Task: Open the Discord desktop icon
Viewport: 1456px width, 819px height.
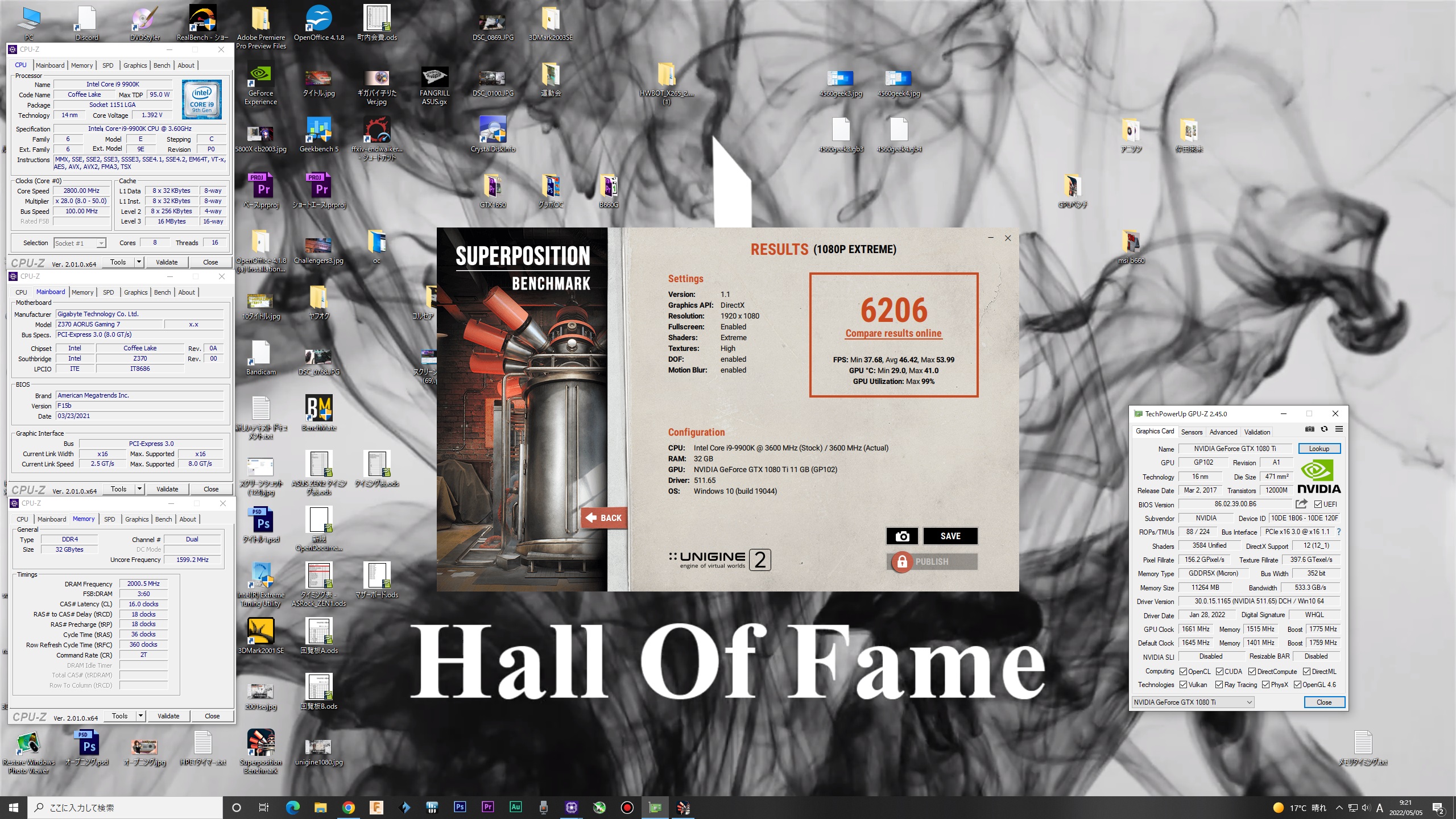Action: pos(86,24)
